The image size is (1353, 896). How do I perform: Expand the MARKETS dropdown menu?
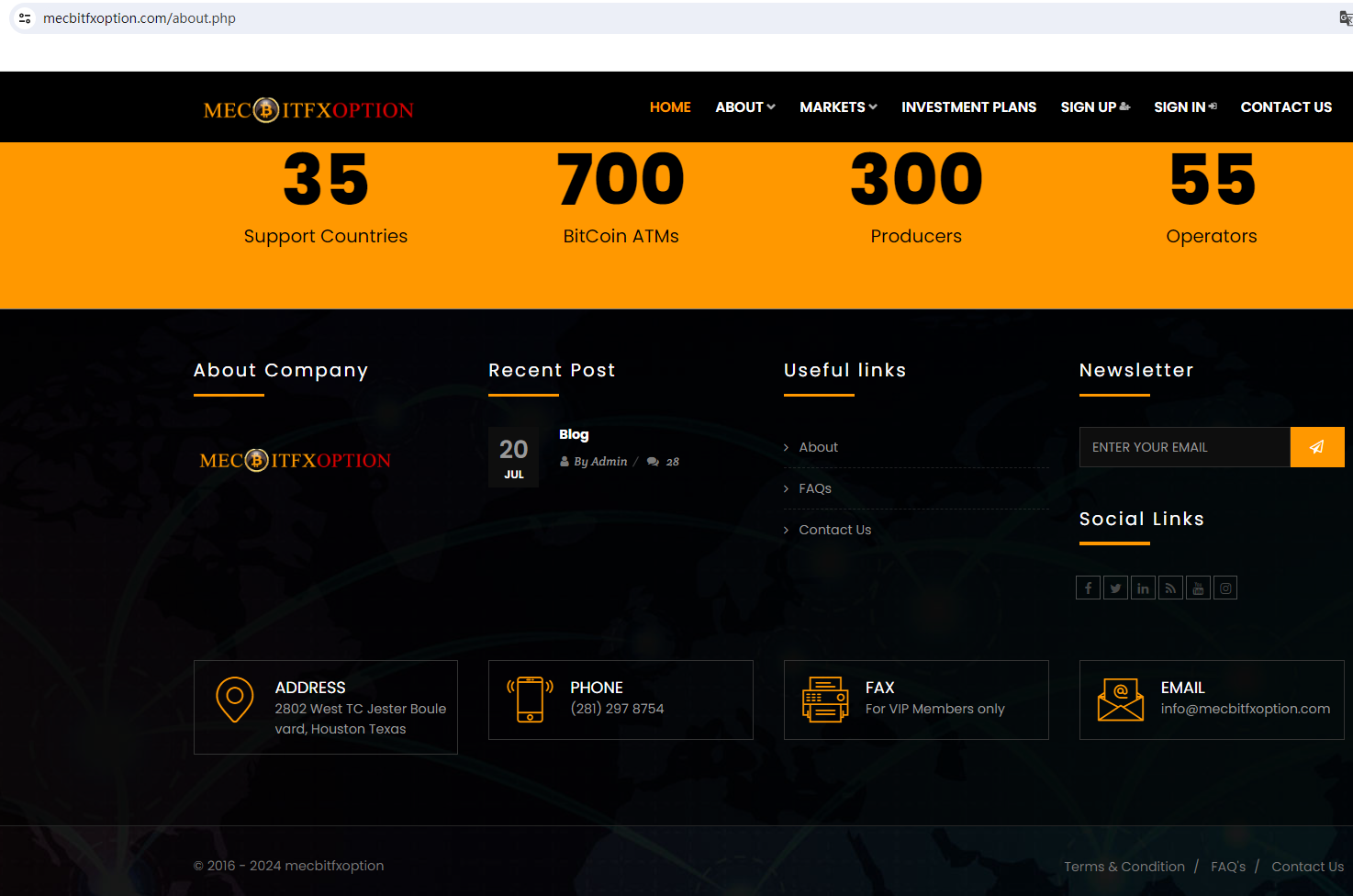pyautogui.click(x=838, y=107)
